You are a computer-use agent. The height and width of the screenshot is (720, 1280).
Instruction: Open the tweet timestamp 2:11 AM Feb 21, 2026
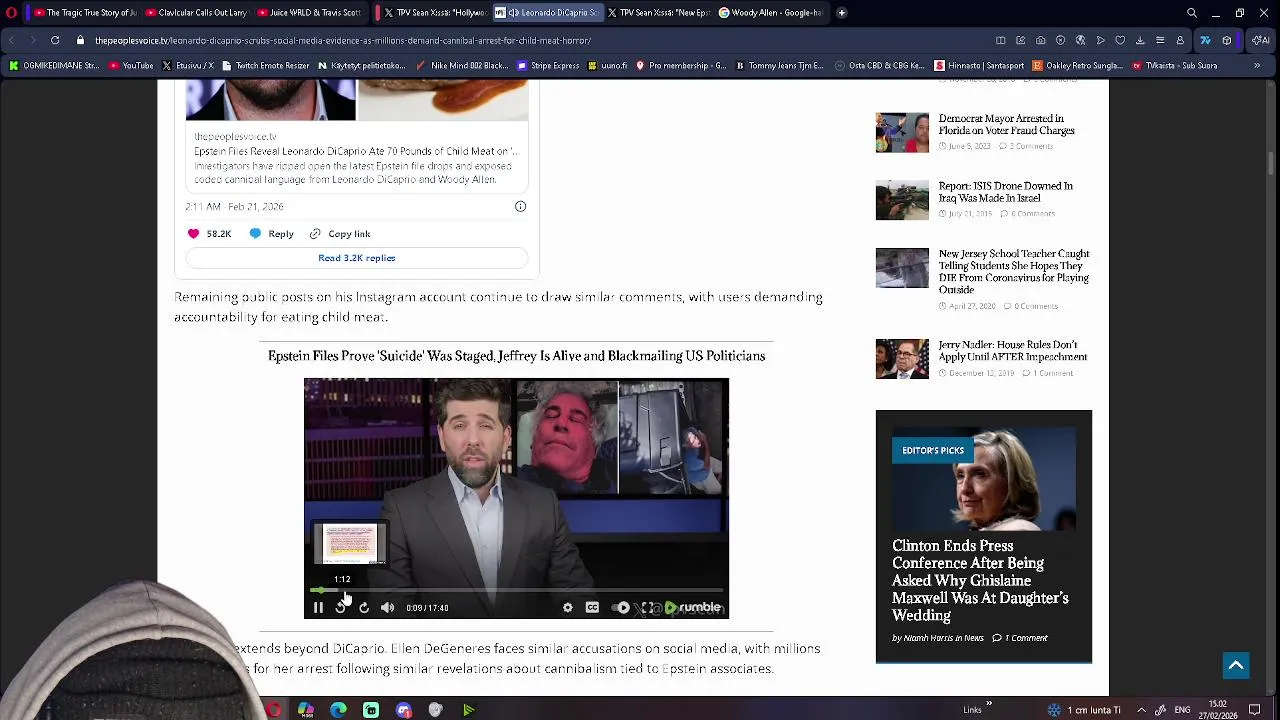point(234,206)
